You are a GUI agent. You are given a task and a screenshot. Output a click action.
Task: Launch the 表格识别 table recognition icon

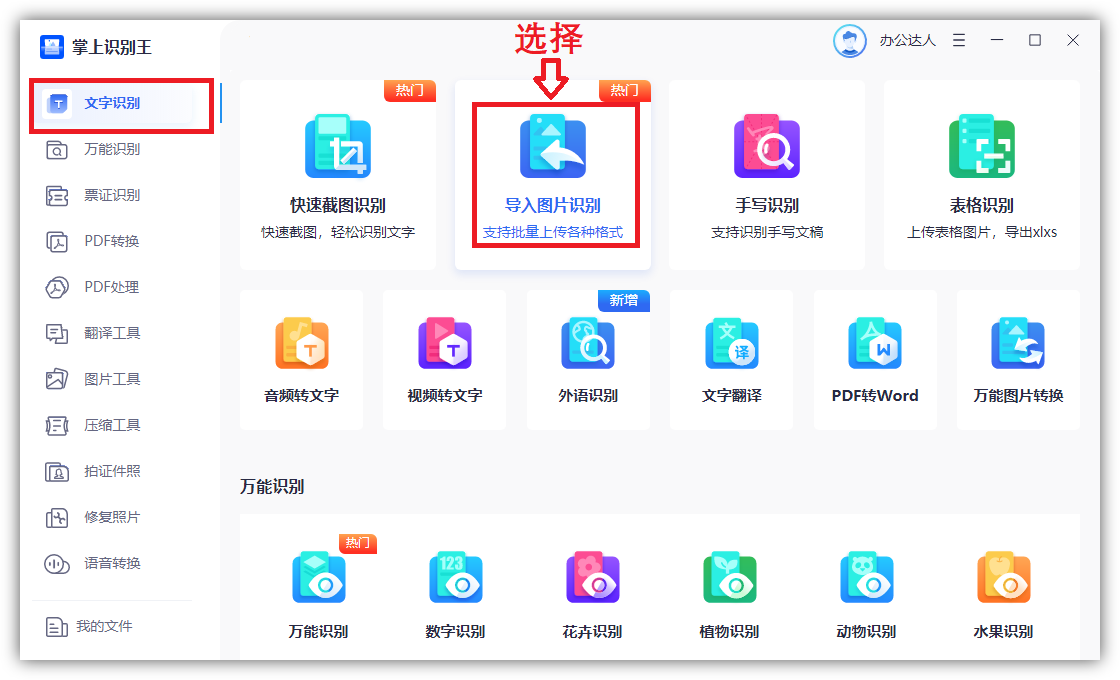(981, 147)
